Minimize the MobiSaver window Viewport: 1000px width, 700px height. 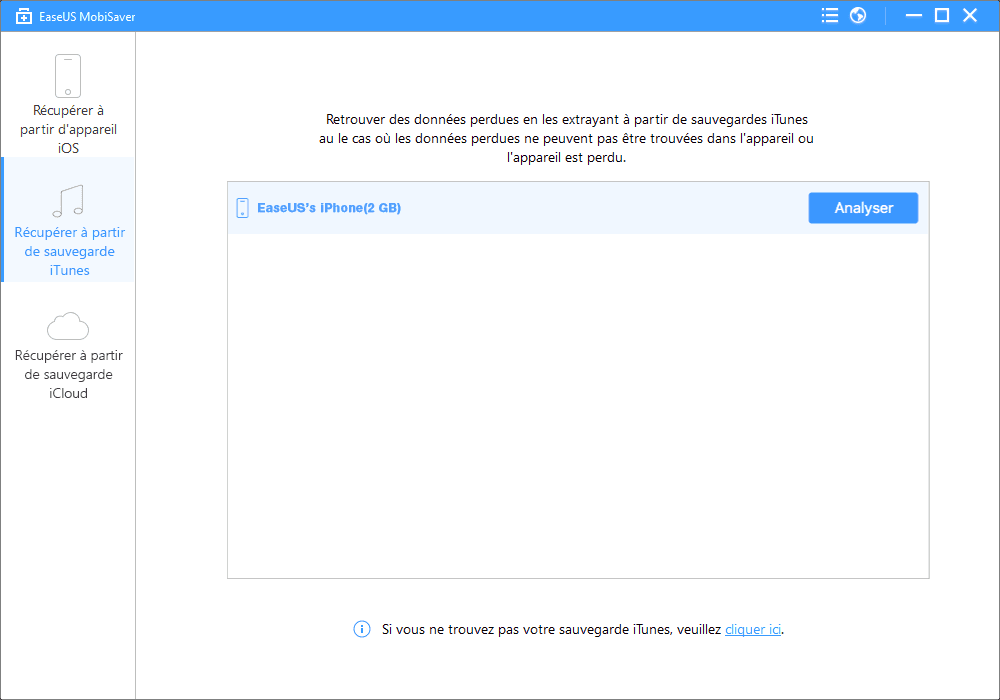click(x=914, y=15)
